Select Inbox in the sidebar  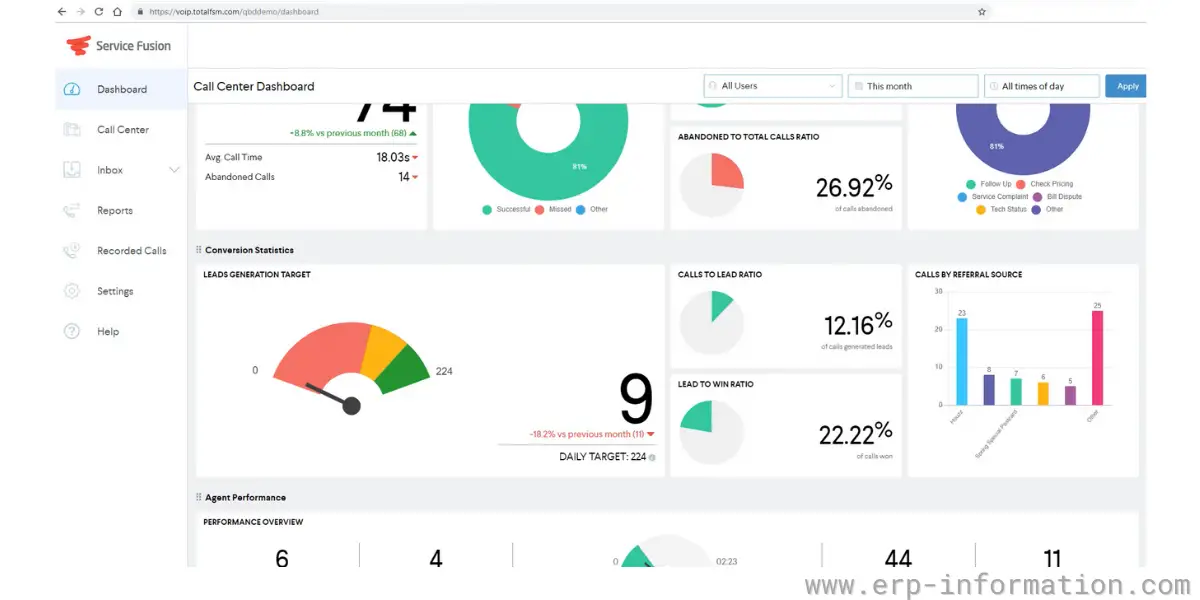[110, 170]
